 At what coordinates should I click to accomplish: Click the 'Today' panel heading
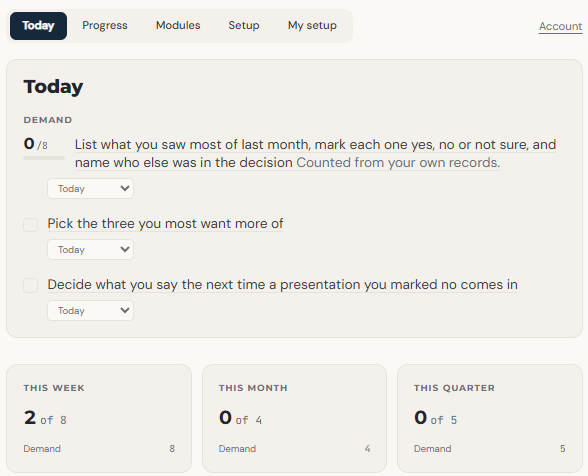click(53, 87)
